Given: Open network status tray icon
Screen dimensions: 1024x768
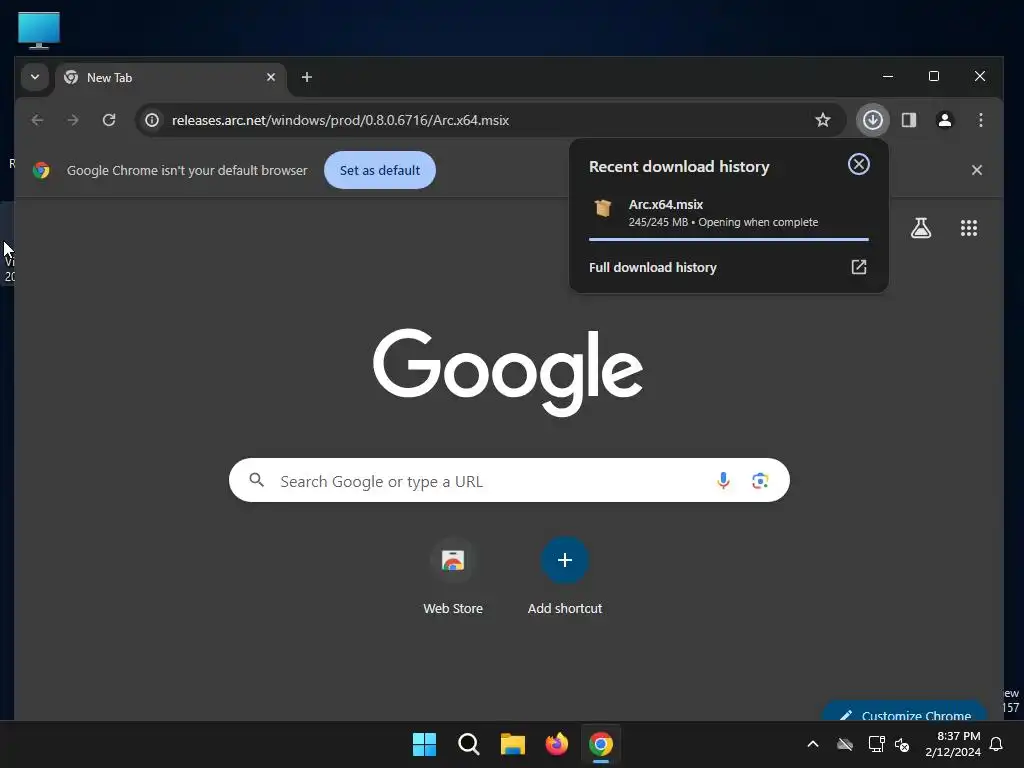Looking at the screenshot, I should [x=876, y=744].
